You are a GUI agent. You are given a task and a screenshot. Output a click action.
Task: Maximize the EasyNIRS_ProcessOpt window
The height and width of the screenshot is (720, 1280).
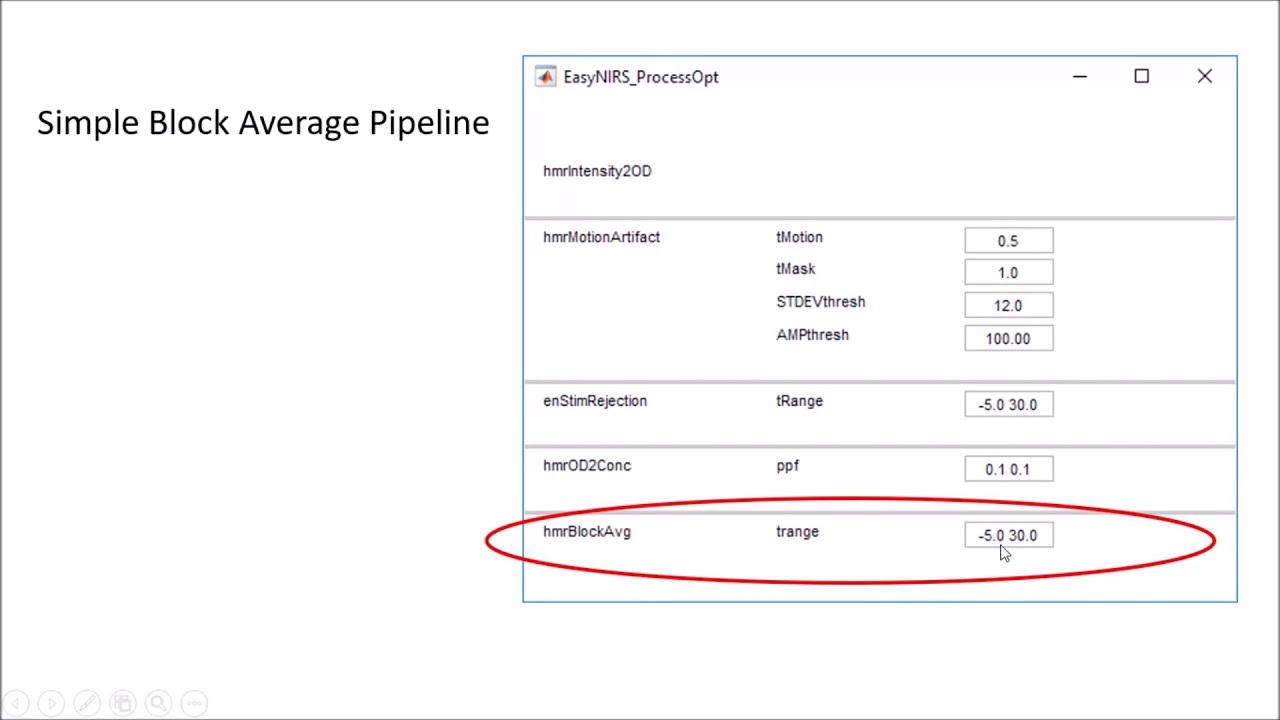tap(1141, 77)
